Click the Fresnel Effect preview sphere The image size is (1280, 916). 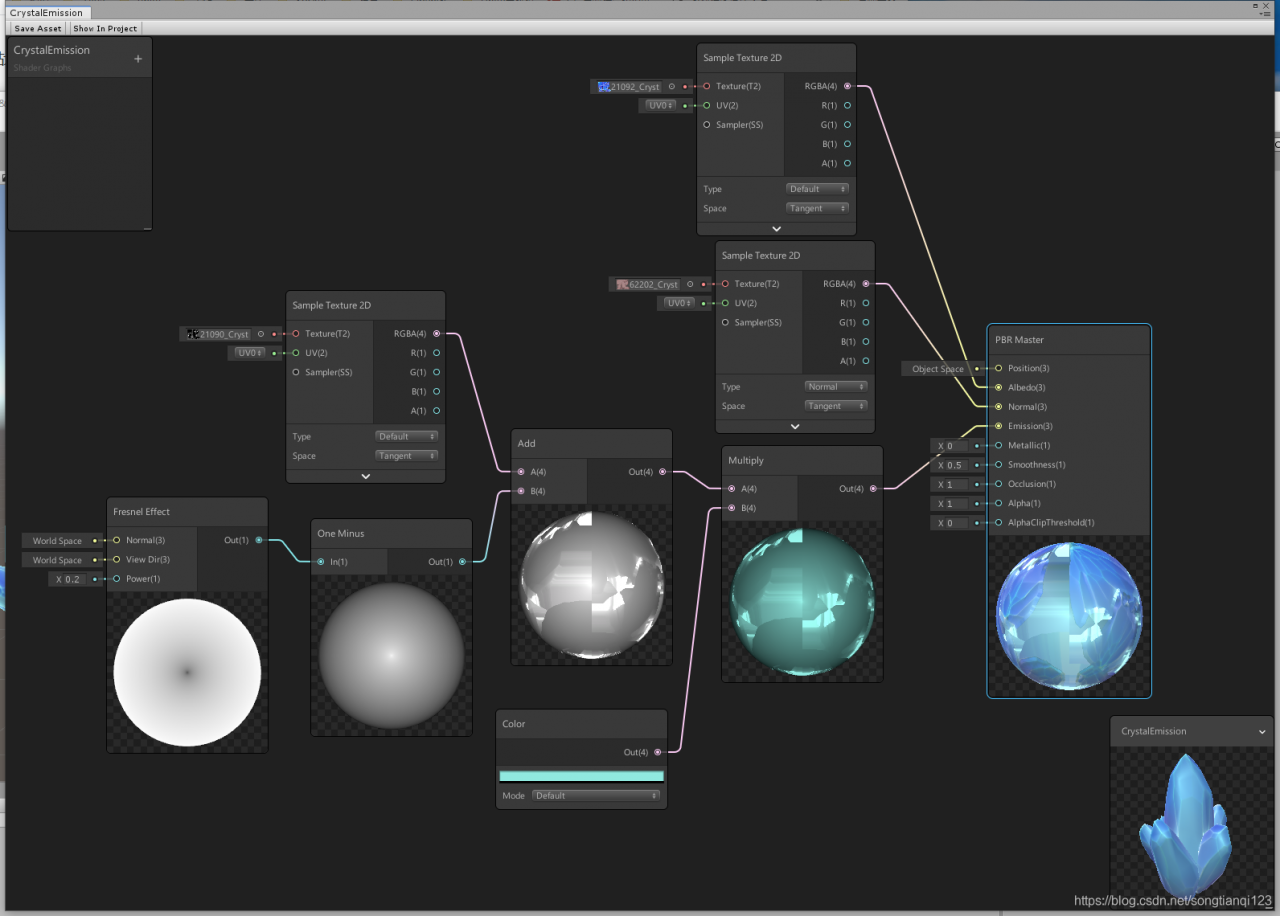point(187,672)
